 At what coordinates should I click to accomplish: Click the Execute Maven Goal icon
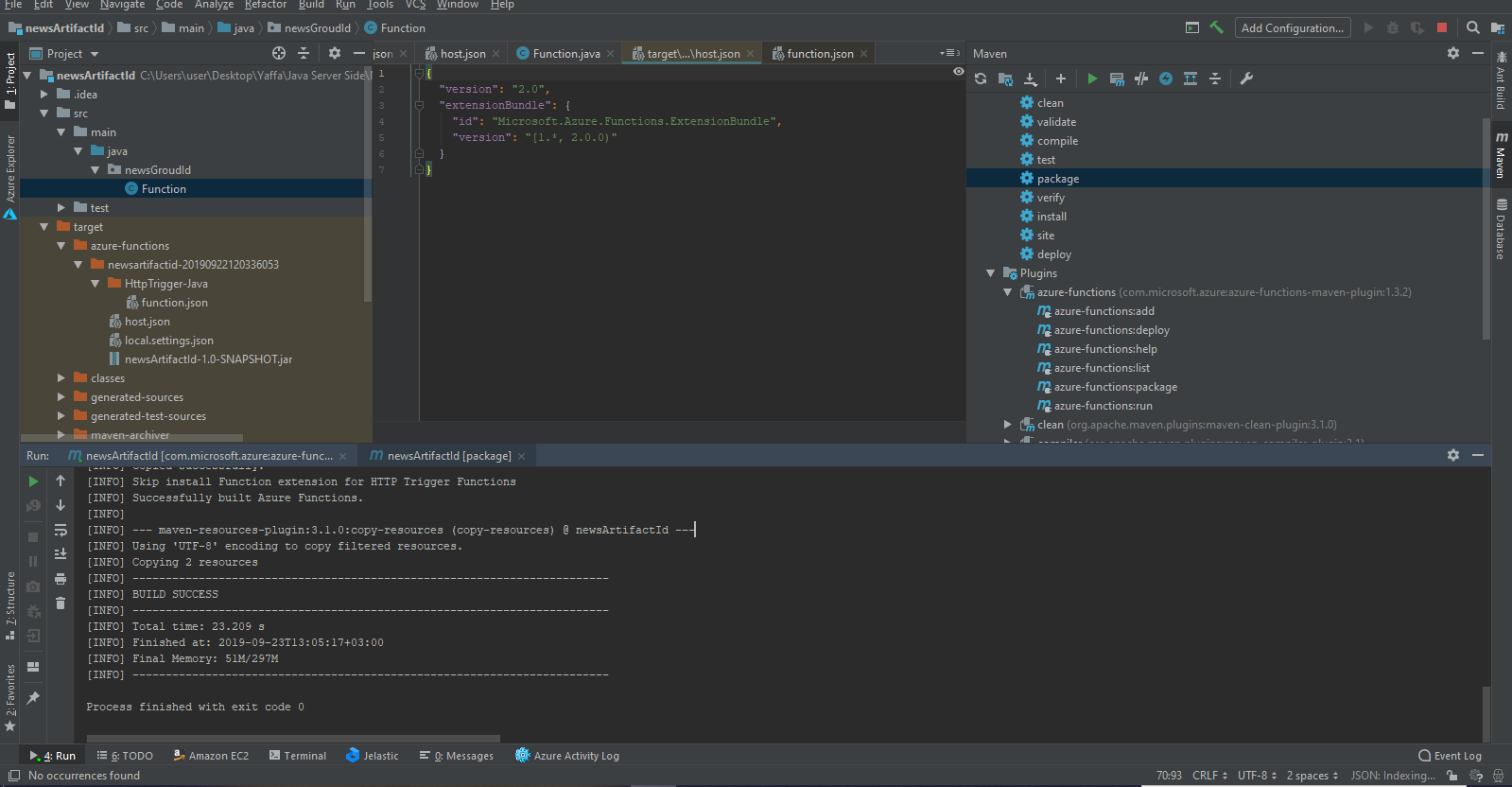point(1117,79)
